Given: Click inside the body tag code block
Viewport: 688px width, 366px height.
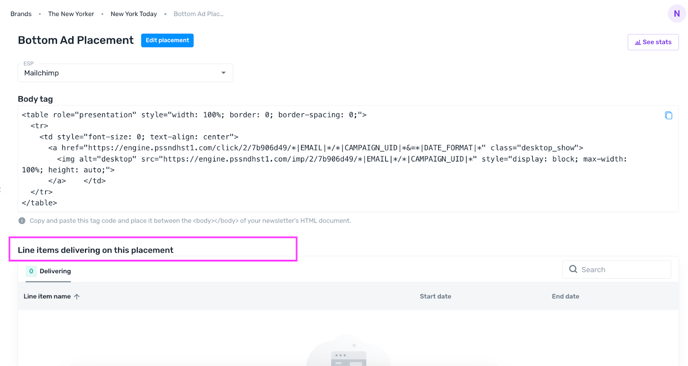Looking at the screenshot, I should [x=348, y=159].
